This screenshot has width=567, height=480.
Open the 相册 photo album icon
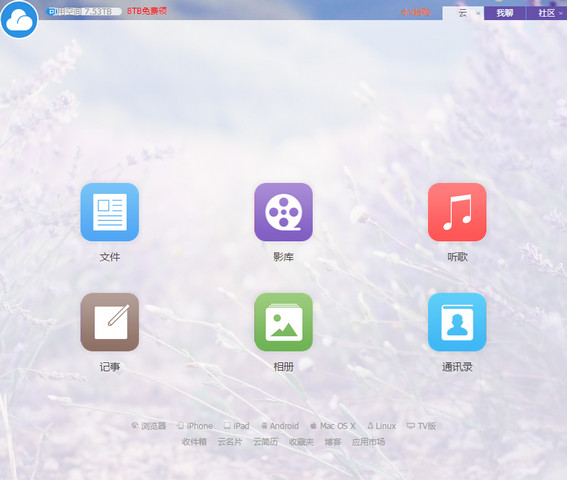tap(284, 322)
